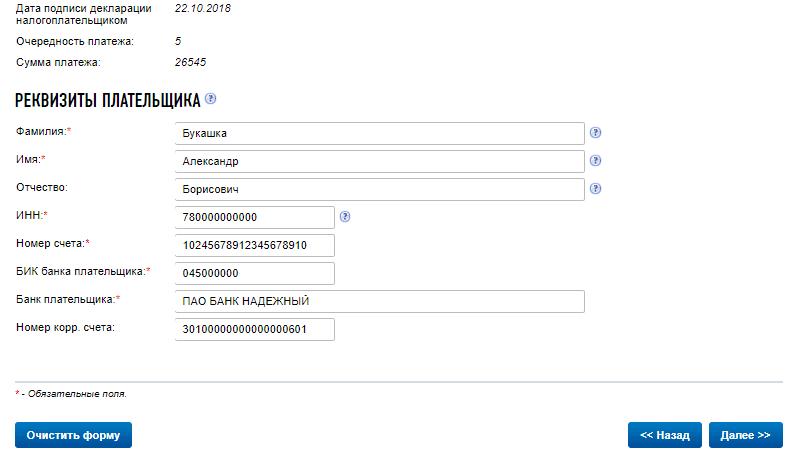Focus the Фамилия input containing Букашка

pos(380,133)
